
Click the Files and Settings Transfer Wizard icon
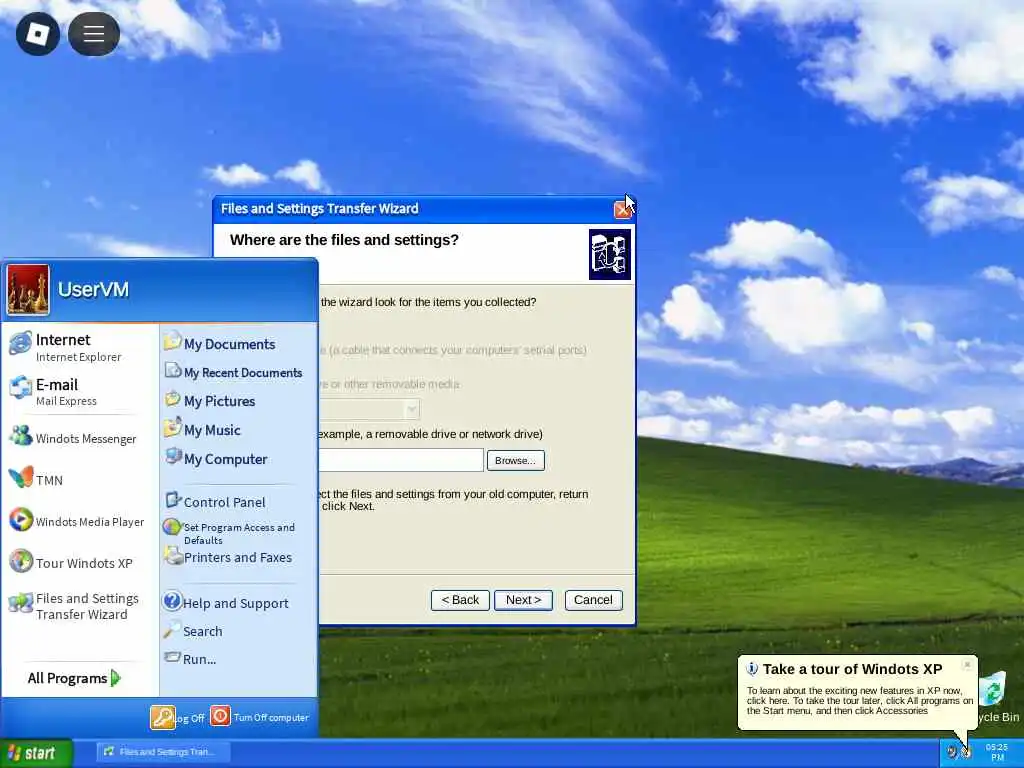pos(20,603)
